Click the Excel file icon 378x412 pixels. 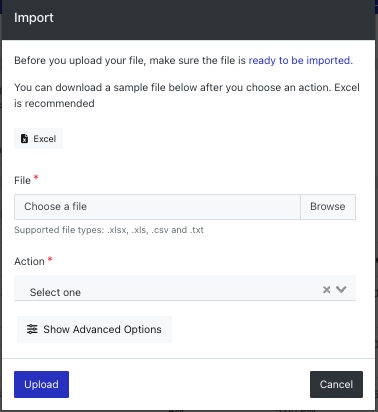click(24, 139)
